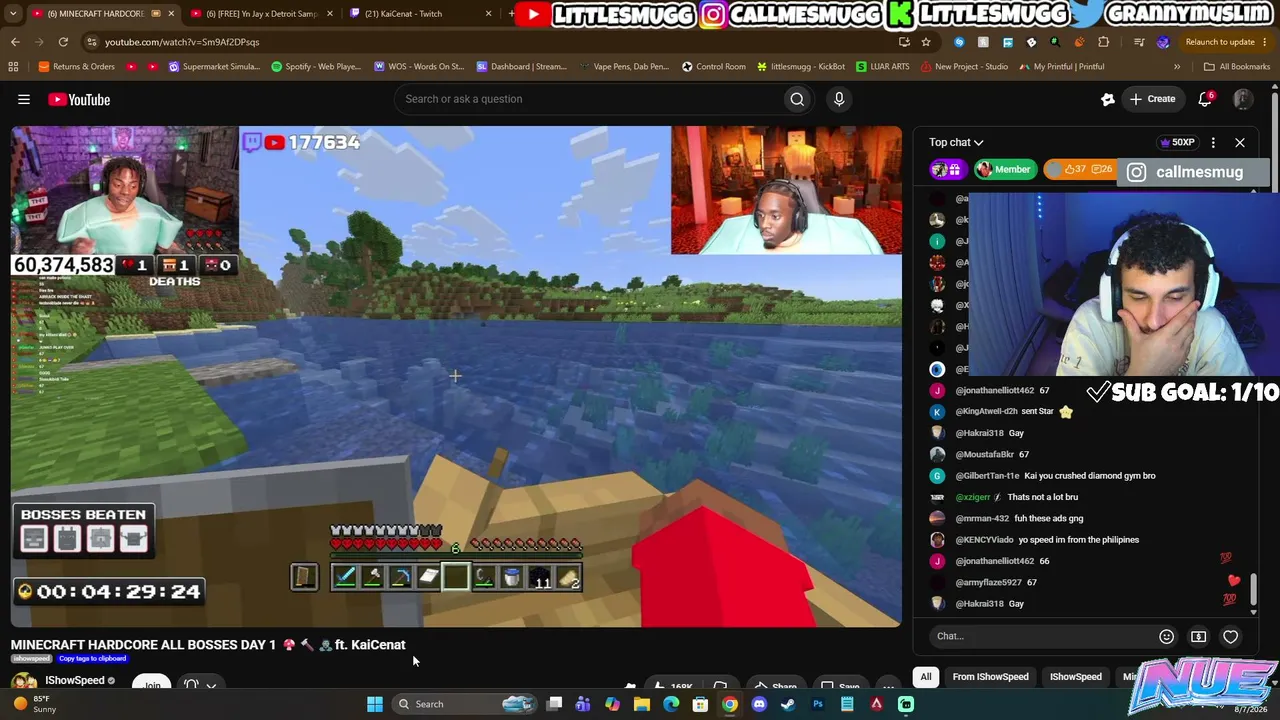Open the LUAR ARTS bookmark
The width and height of the screenshot is (1280, 720).
[x=882, y=67]
